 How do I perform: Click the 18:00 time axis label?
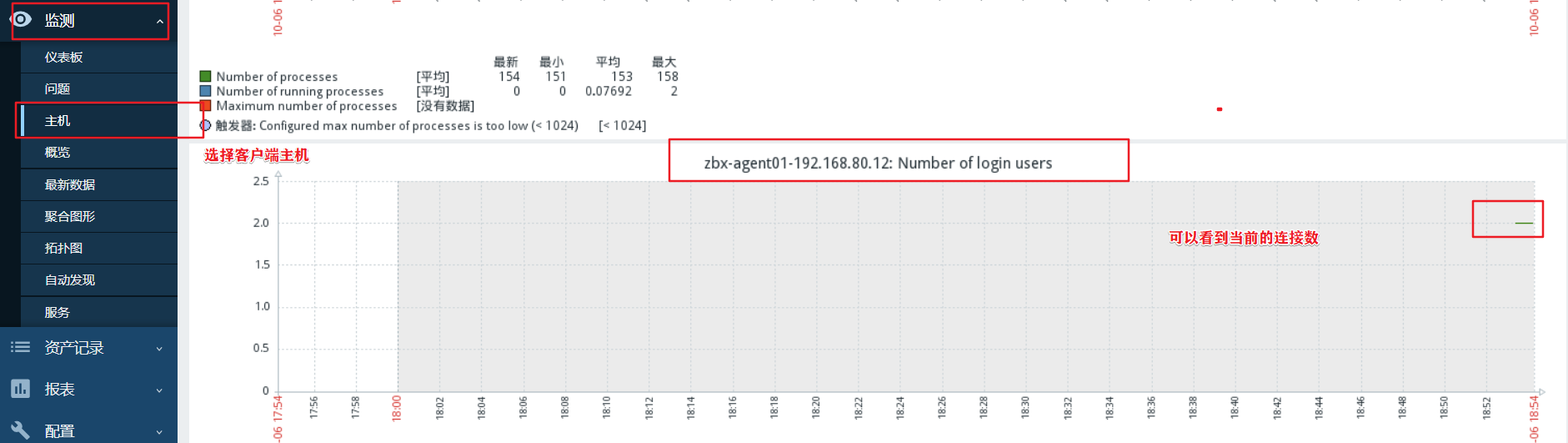[397, 408]
